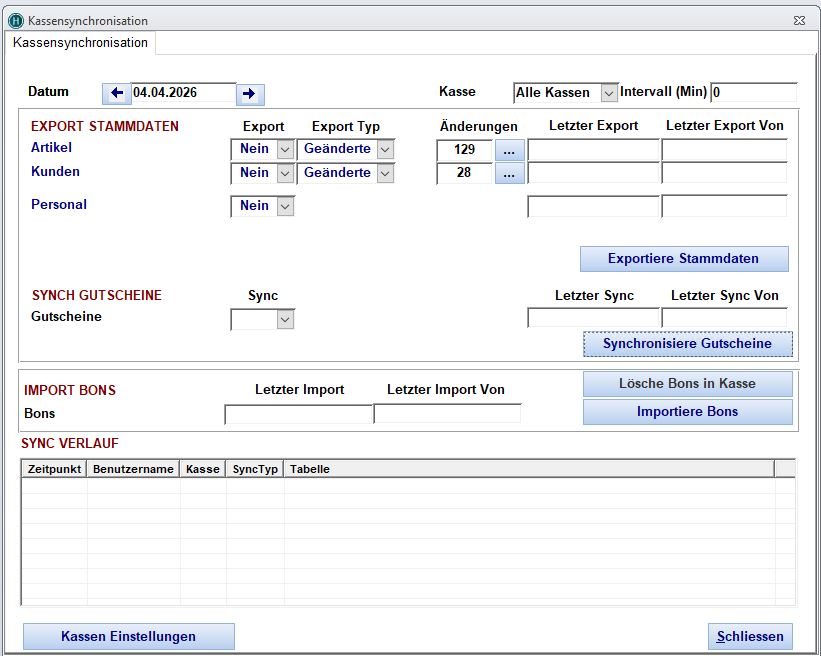Open the Artikel Export dropdown
This screenshot has height=656, width=821.
tap(285, 149)
